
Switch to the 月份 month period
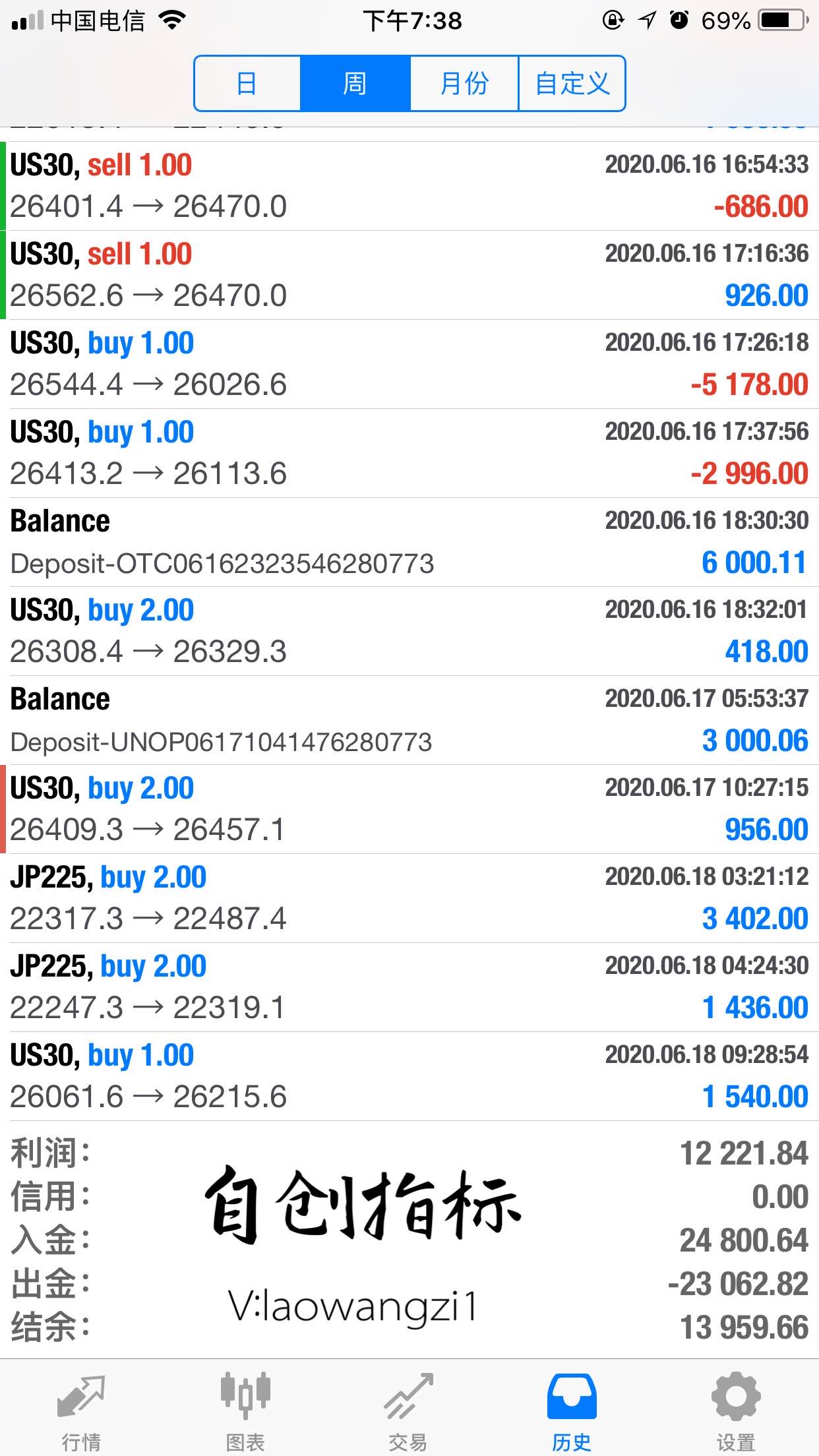(x=464, y=84)
